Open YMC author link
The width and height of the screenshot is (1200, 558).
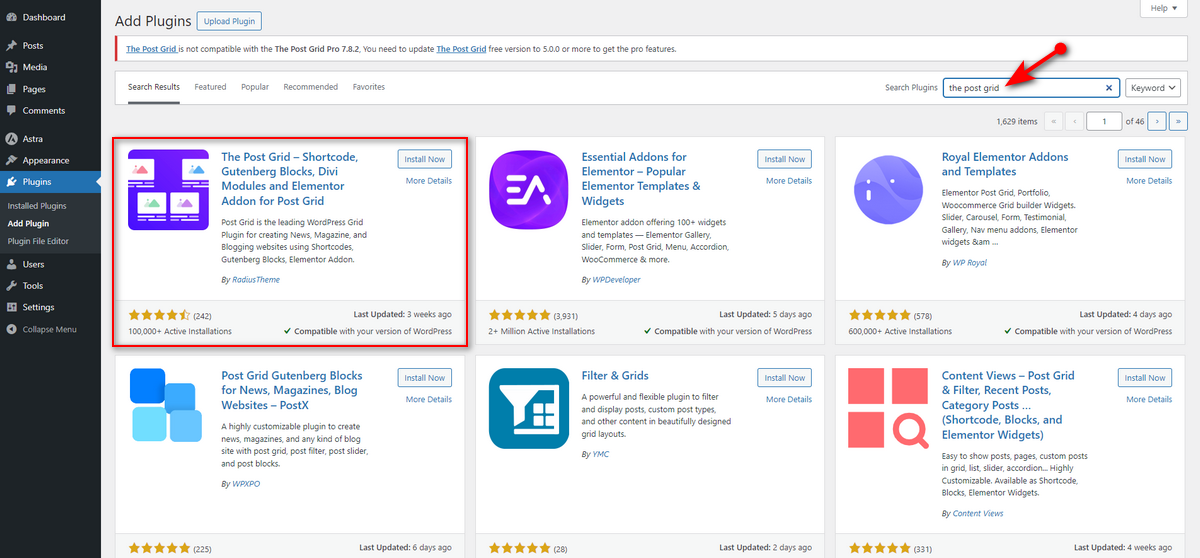pos(600,454)
